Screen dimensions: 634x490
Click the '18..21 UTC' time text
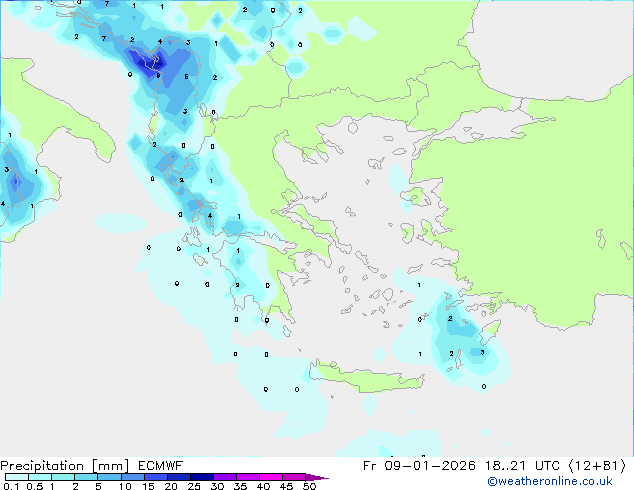coord(522,466)
